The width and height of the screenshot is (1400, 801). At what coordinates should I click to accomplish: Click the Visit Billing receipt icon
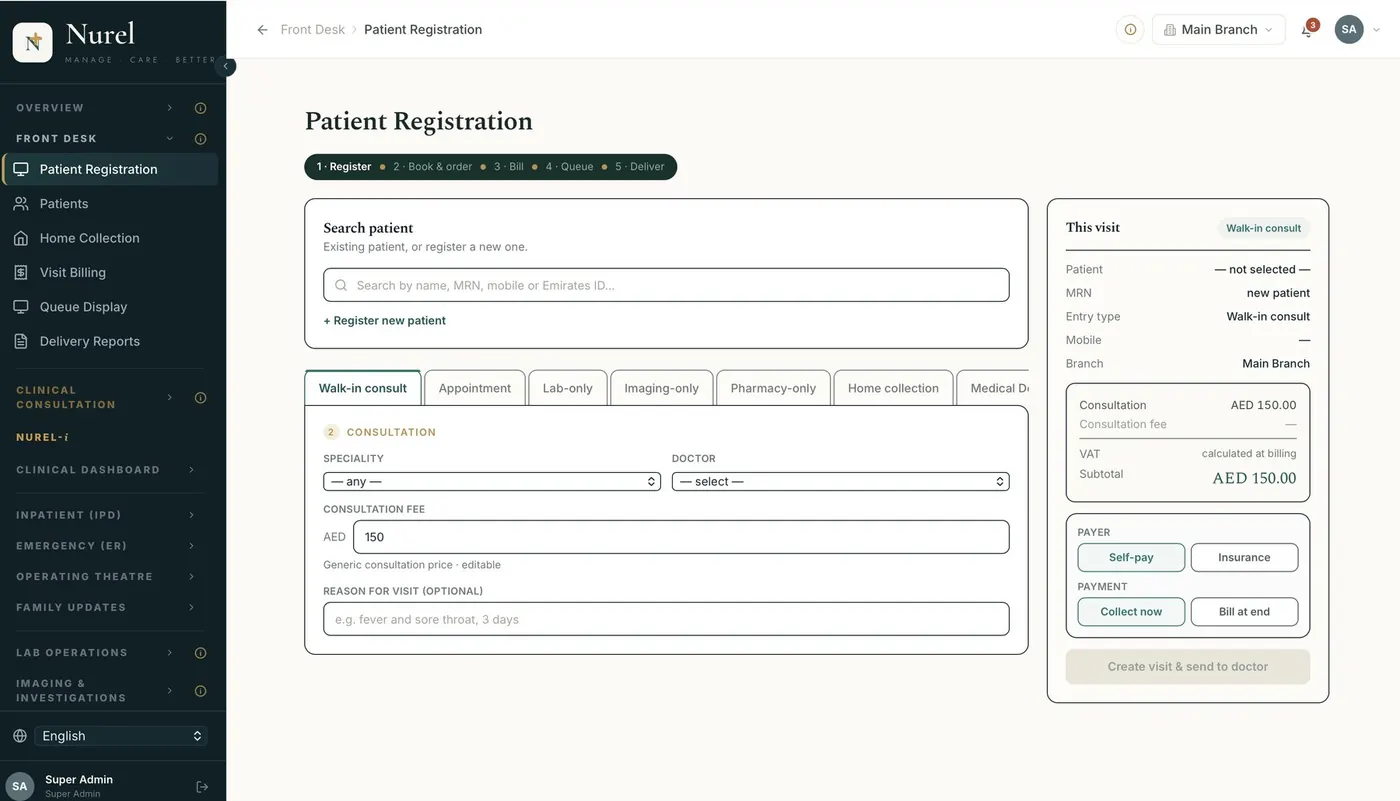pyautogui.click(x=21, y=272)
